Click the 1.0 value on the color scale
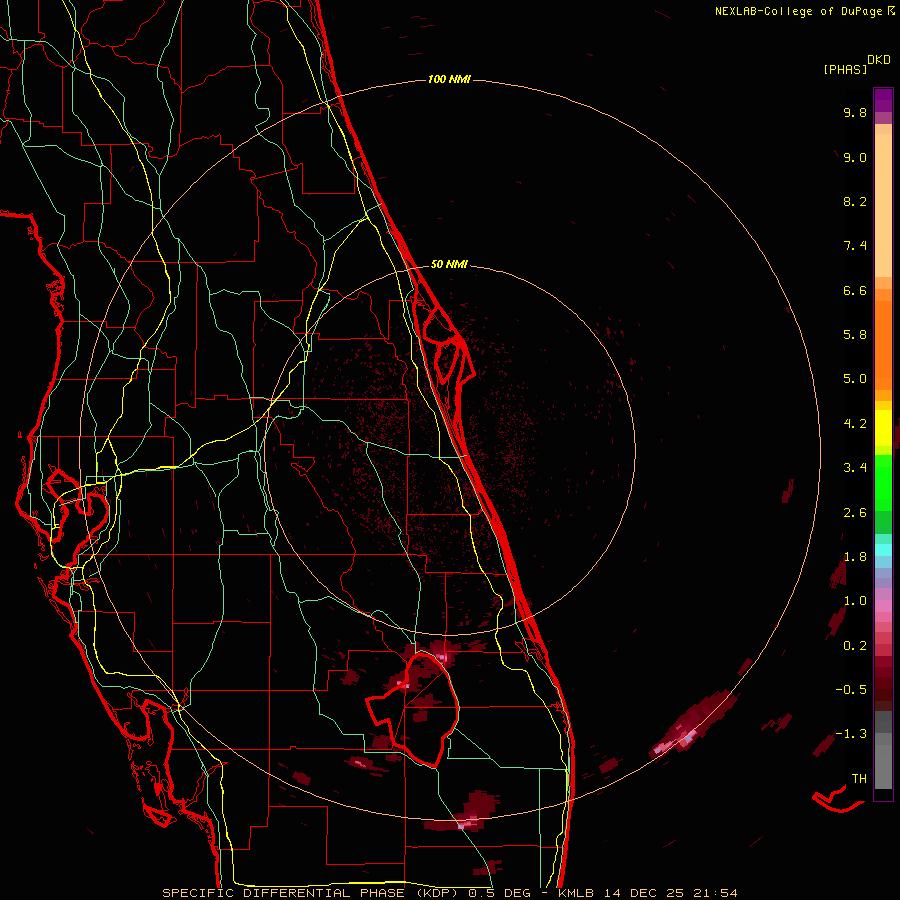The image size is (900, 900). pyautogui.click(x=855, y=601)
